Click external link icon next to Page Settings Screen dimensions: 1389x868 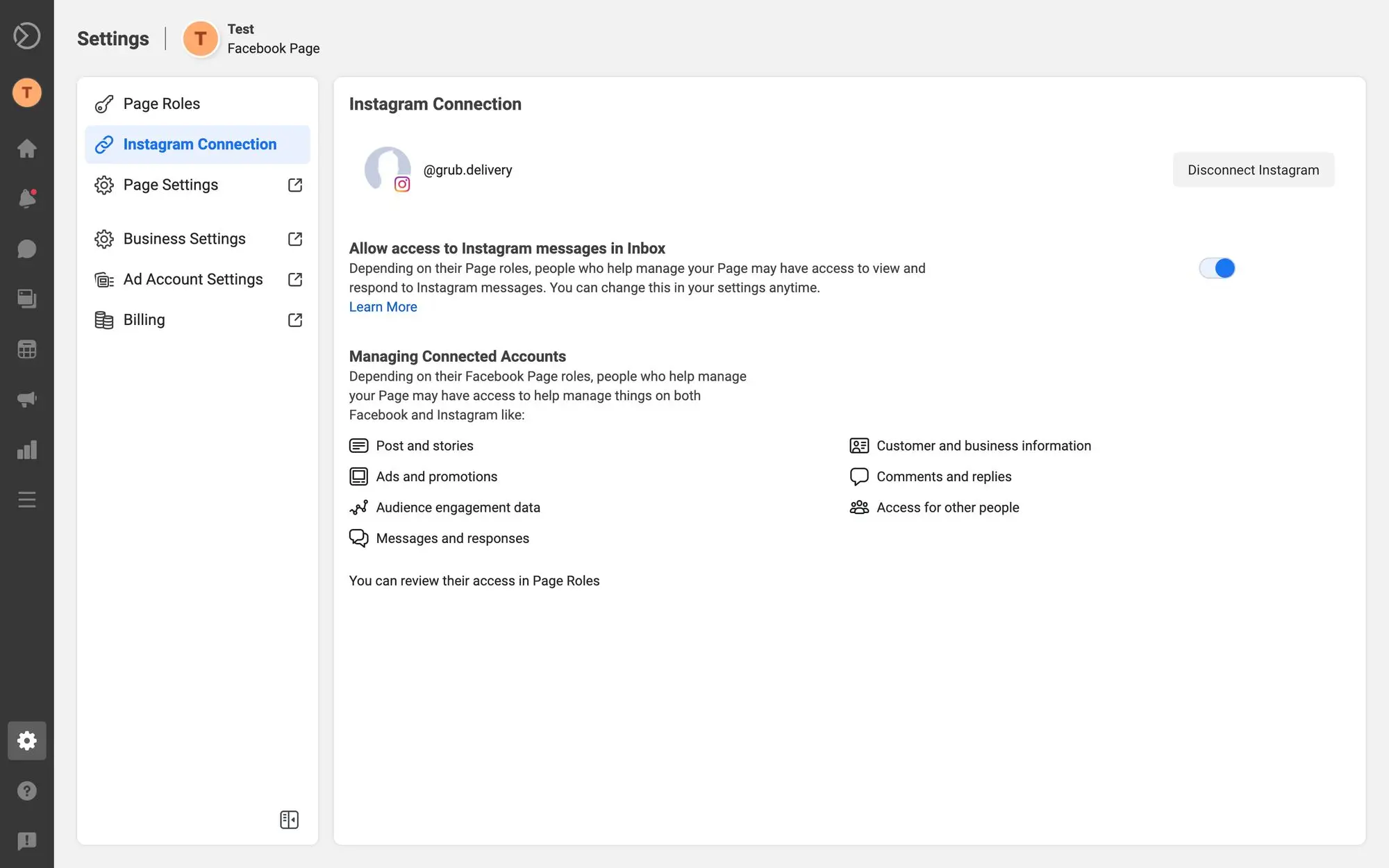coord(295,185)
